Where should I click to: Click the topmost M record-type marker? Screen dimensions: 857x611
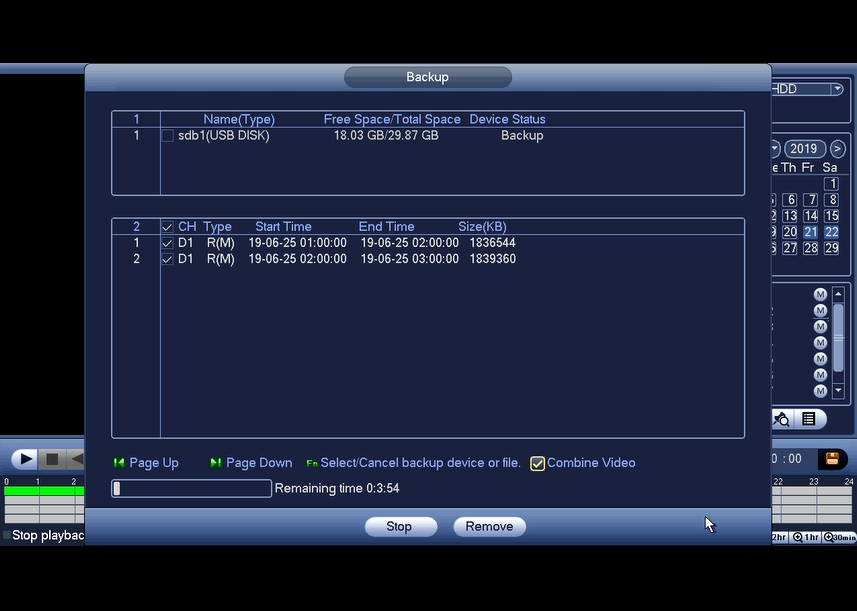click(820, 295)
